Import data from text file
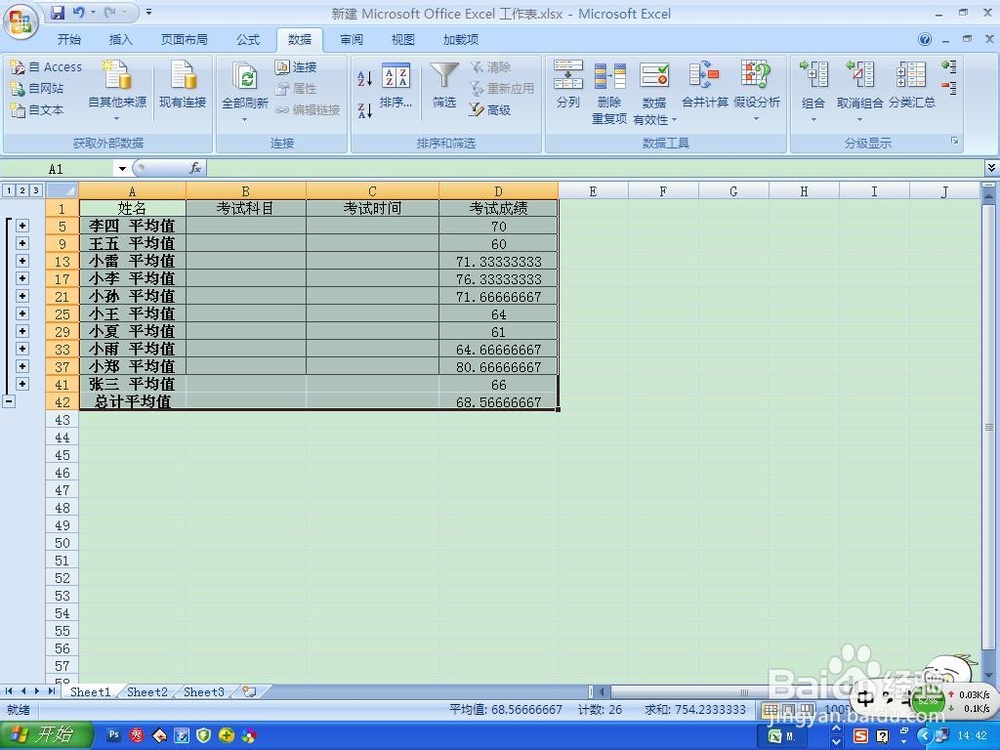Image resolution: width=1000 pixels, height=750 pixels. [x=38, y=110]
